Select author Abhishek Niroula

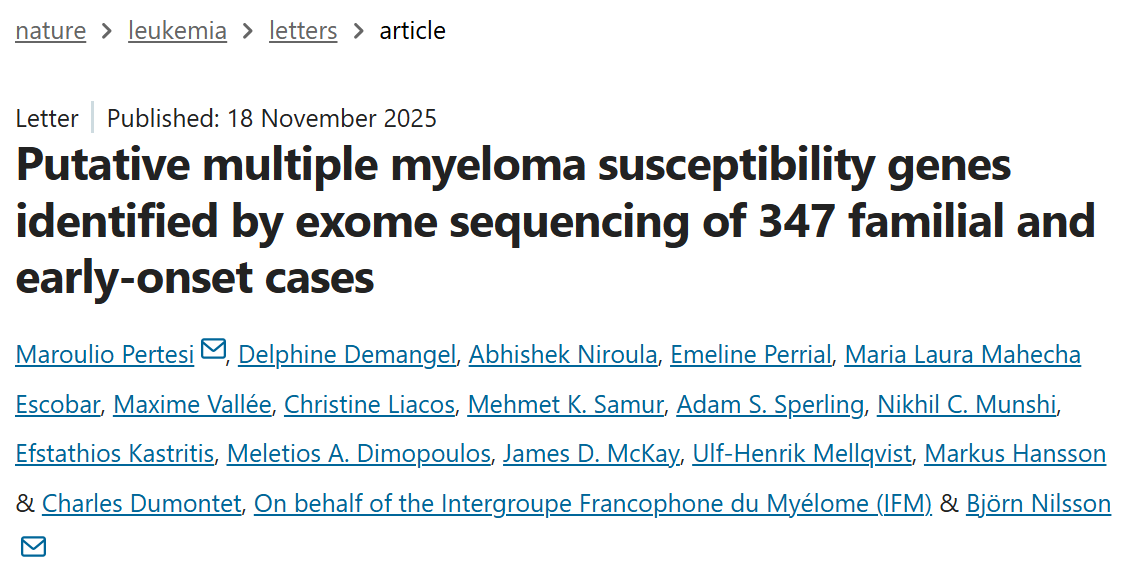pos(562,354)
